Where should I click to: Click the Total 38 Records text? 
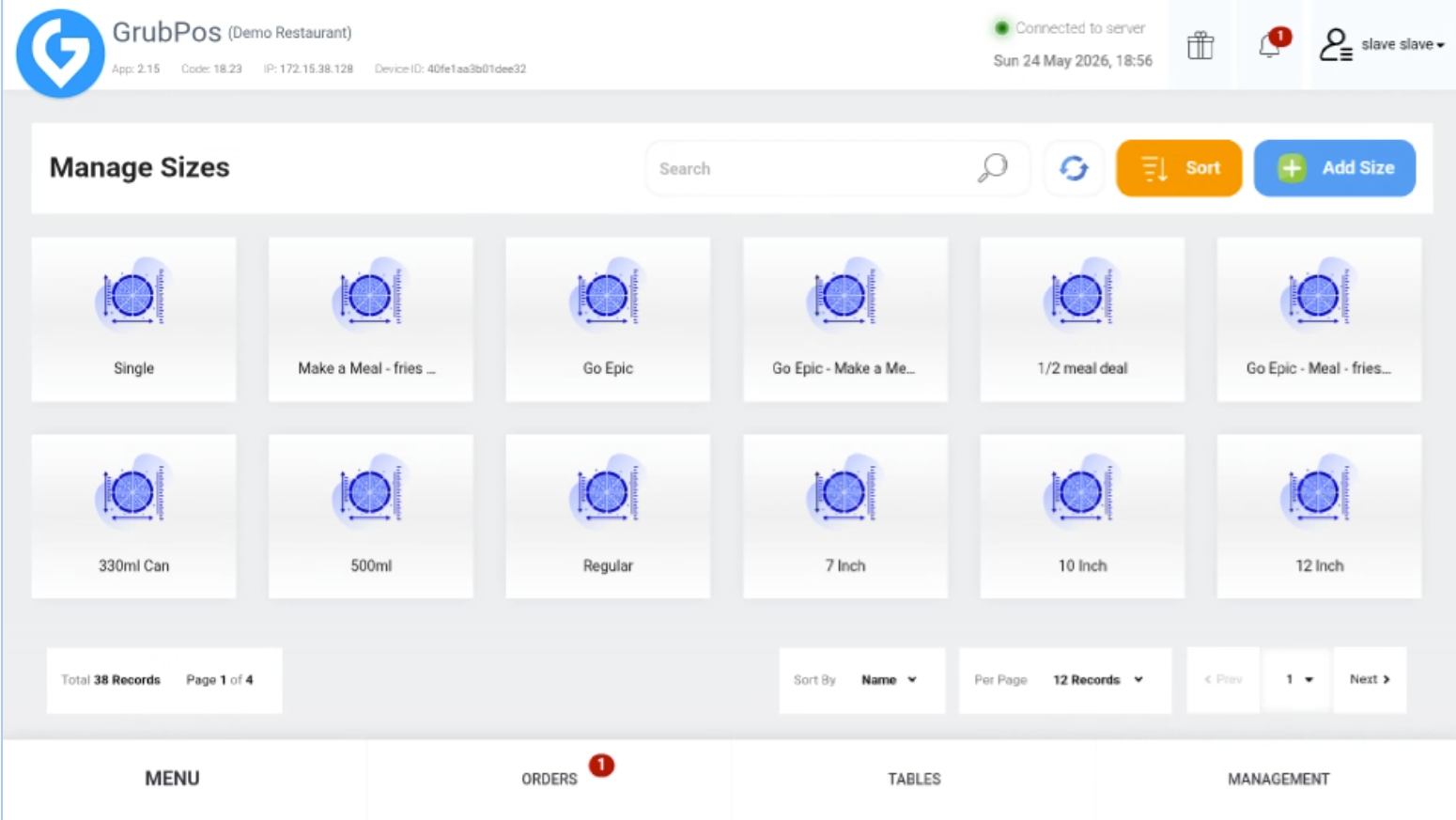[x=111, y=680]
